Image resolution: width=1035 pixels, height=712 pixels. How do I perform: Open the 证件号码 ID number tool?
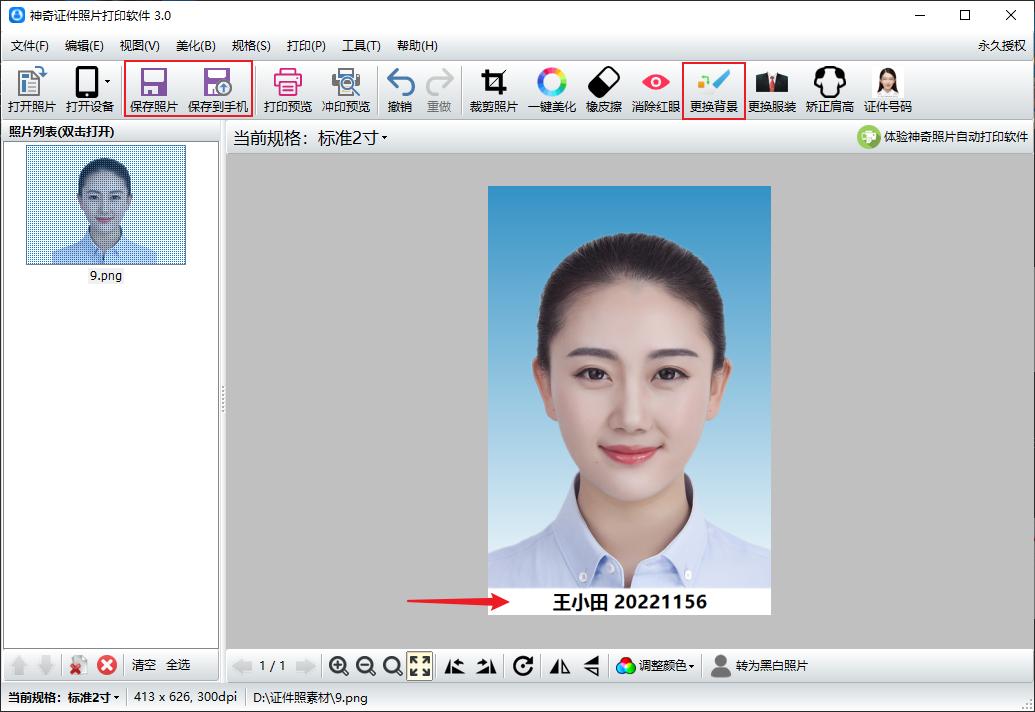tap(886, 88)
